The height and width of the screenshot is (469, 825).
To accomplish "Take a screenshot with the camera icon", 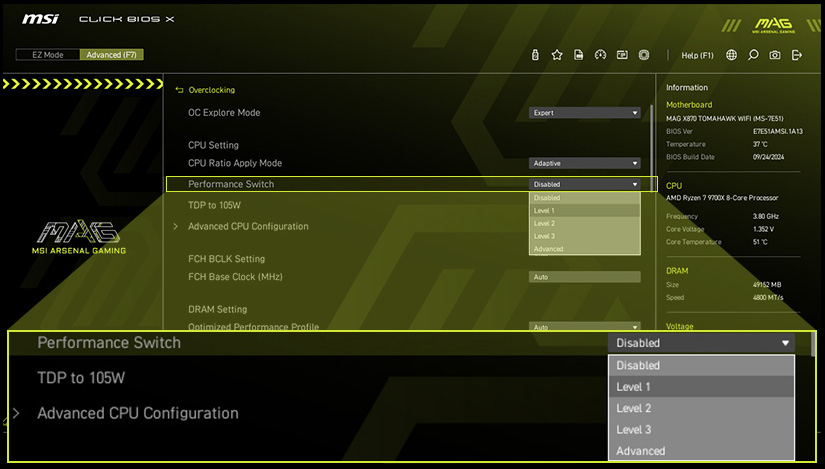I will click(775, 55).
